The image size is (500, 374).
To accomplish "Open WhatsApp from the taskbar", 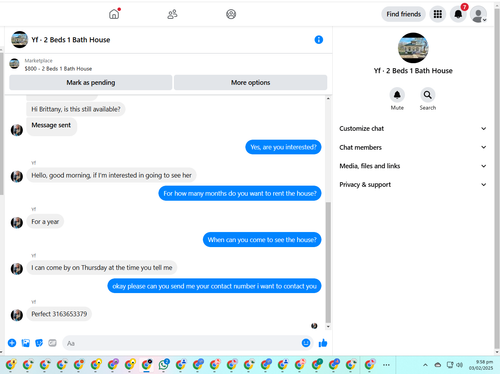I will pyautogui.click(x=164, y=365).
